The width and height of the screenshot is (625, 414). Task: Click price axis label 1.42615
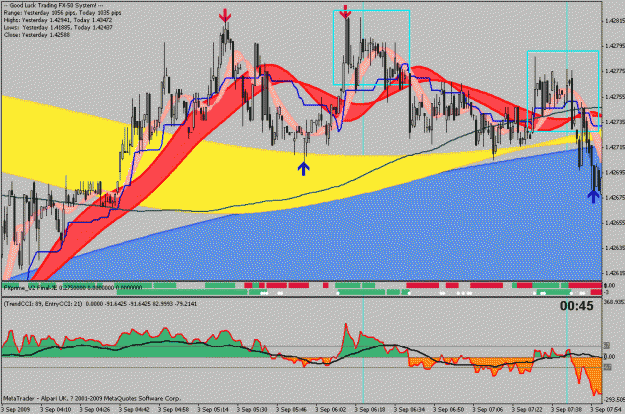(x=614, y=273)
